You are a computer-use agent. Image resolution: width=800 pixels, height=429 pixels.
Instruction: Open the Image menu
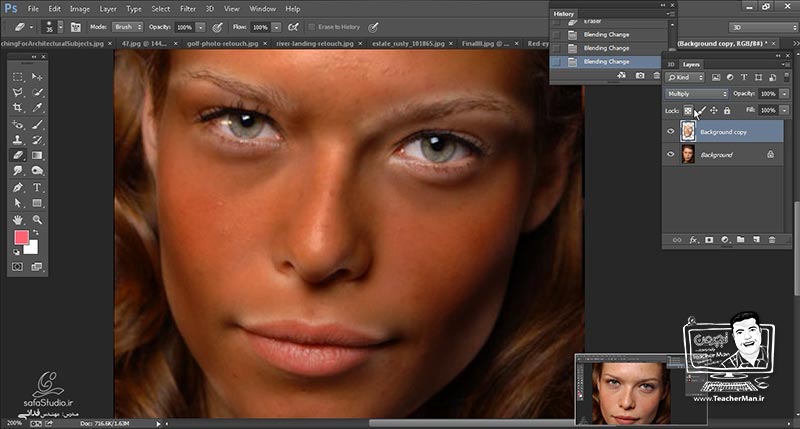[x=80, y=9]
